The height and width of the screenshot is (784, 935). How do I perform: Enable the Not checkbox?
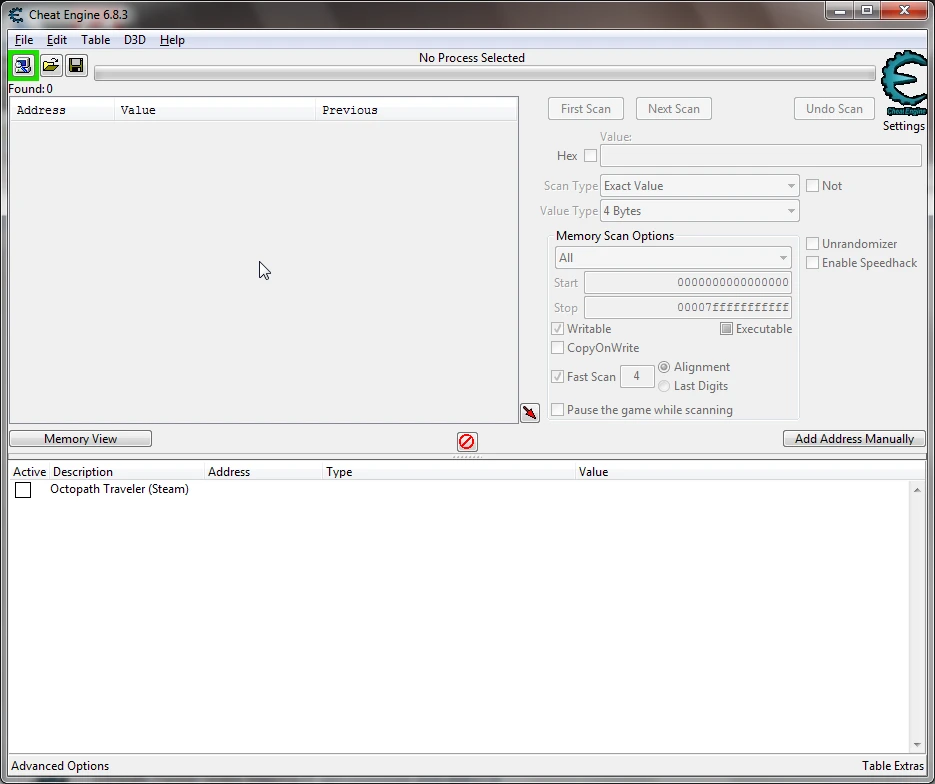(813, 185)
